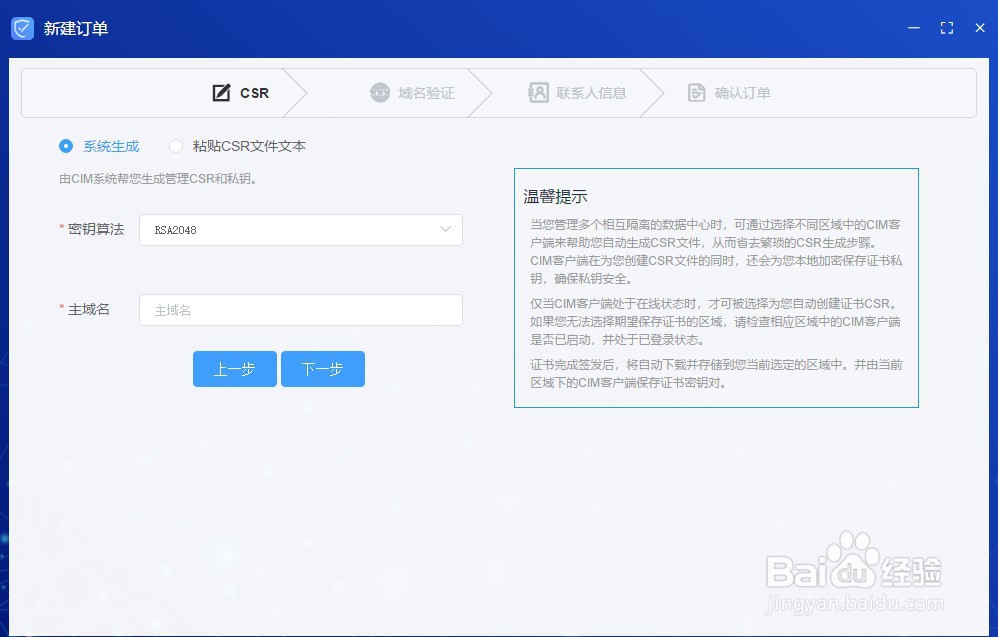
Task: Expand the dropdown arrow for key algorithm
Action: coord(446,229)
